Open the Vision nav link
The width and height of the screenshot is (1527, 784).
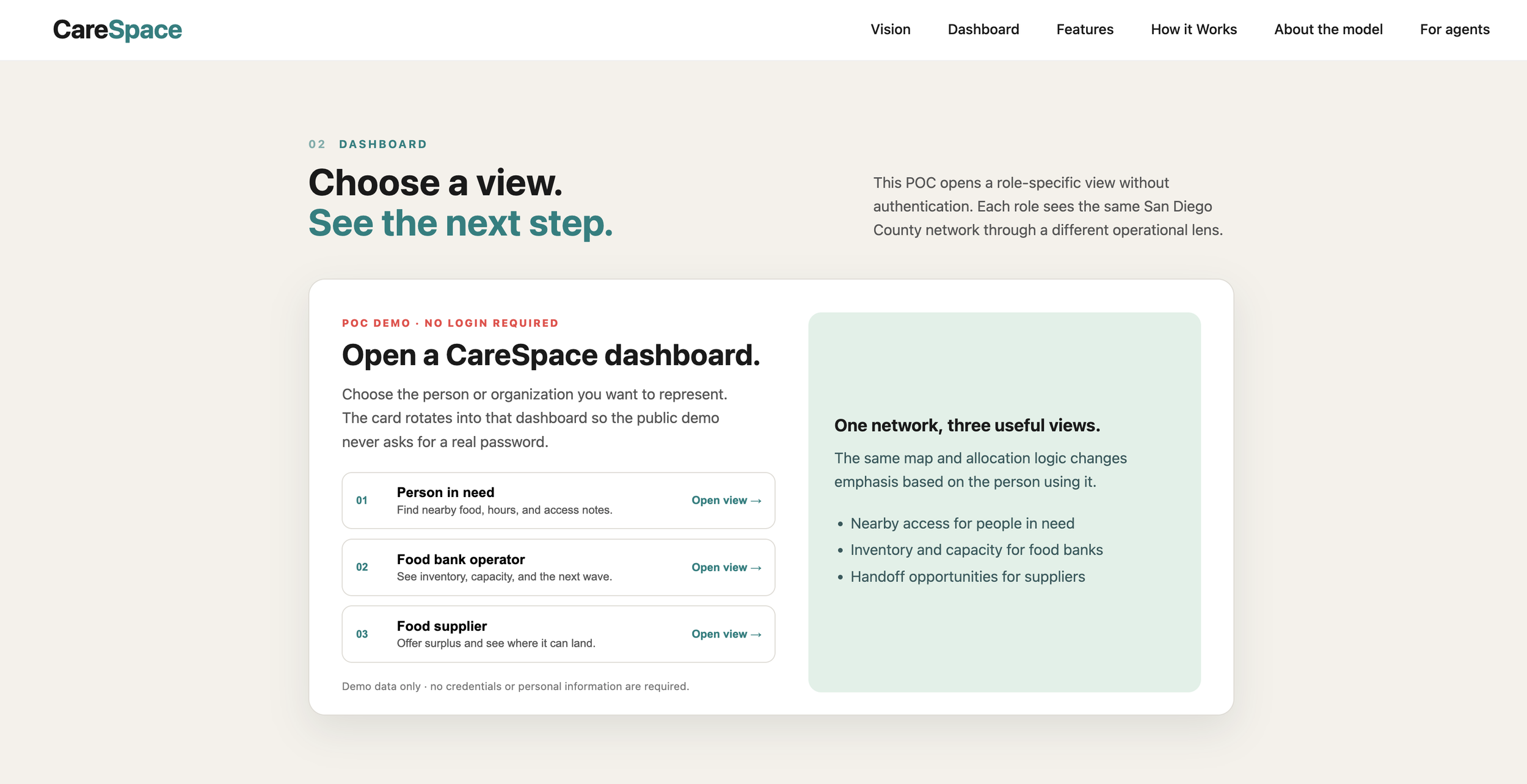coord(891,29)
